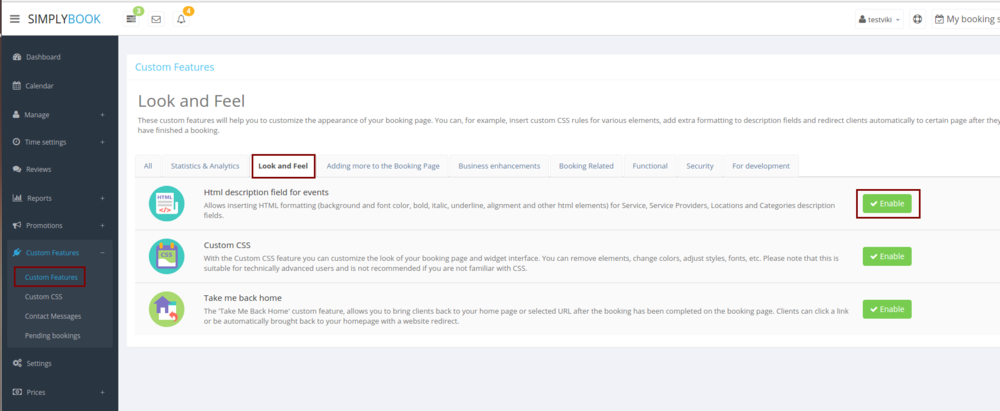Expand the Manage sidebar section
Screen dimensions: 1000x411
59,115
